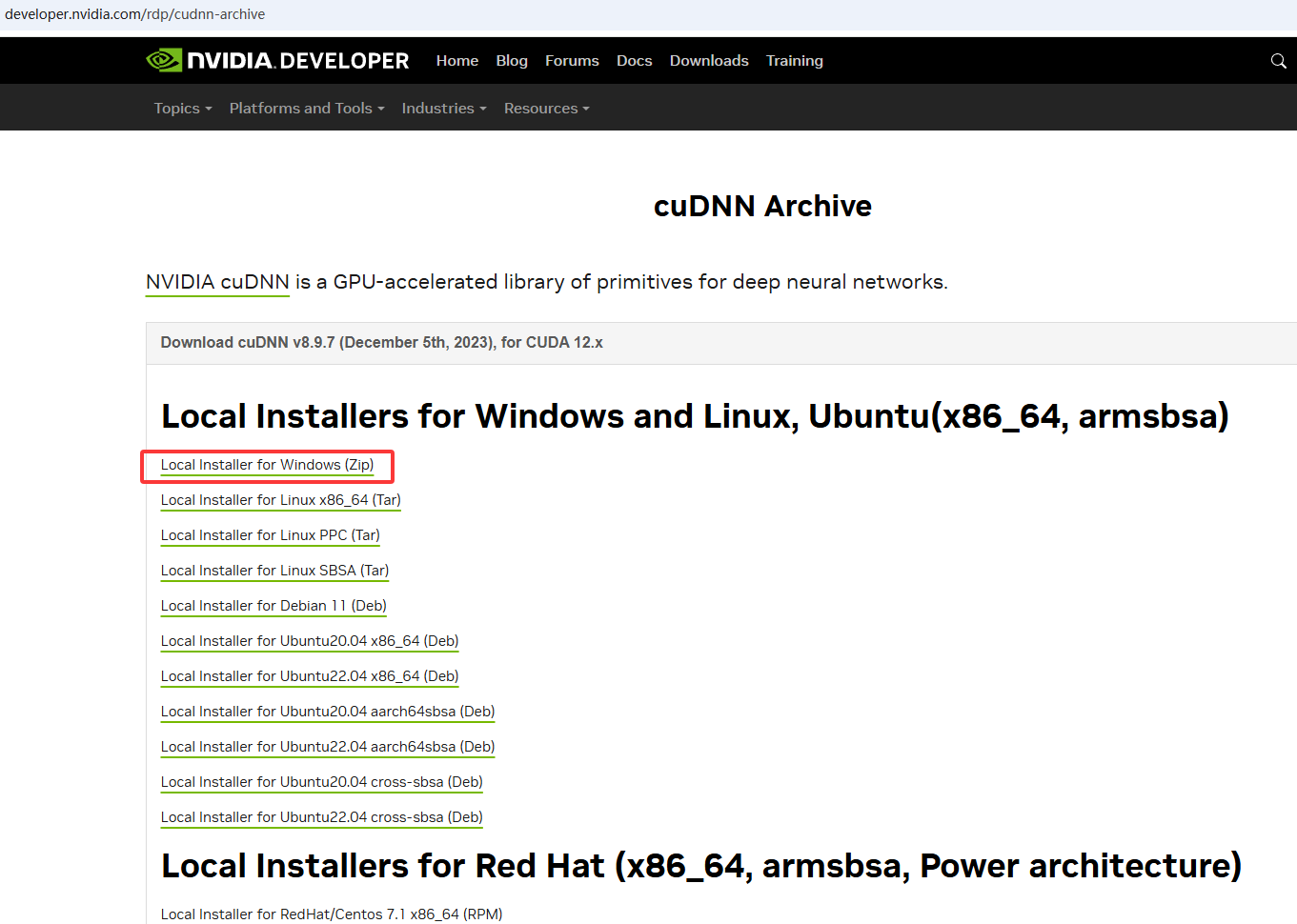Expand the Resources dropdown
1297x924 pixels.
[547, 109]
